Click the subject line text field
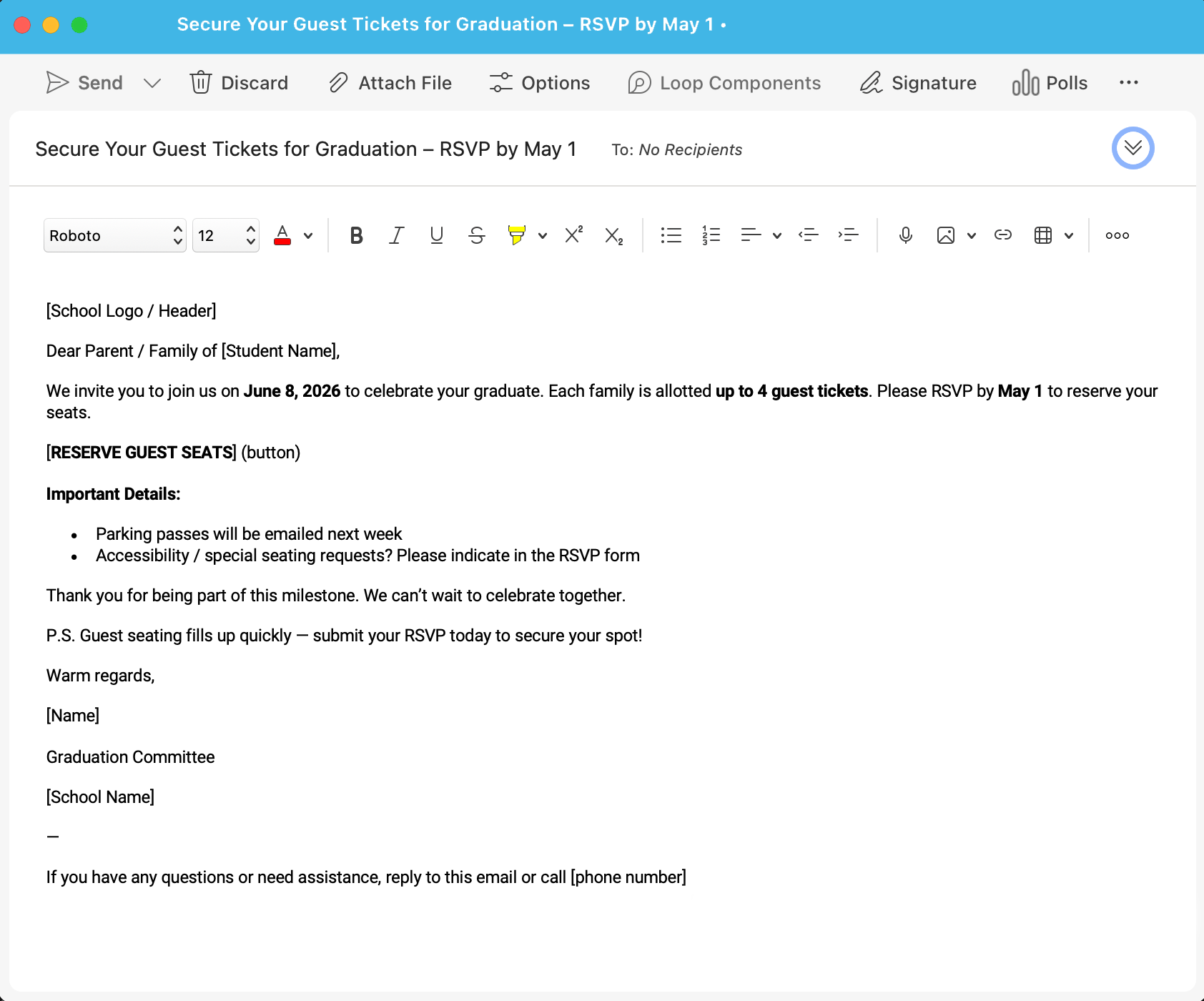The image size is (1204, 1001). pos(306,149)
